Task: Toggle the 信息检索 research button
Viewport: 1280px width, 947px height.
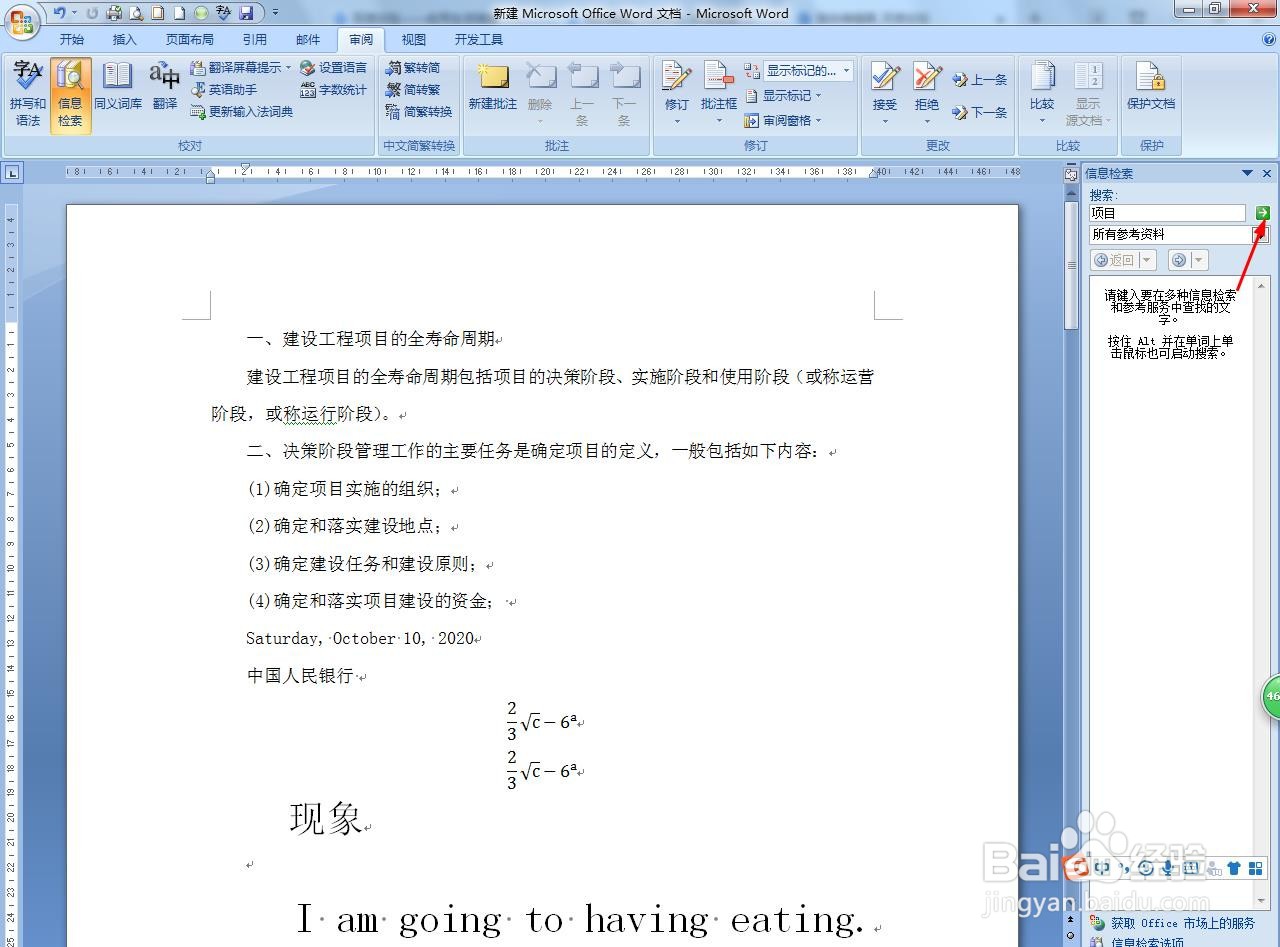Action: click(x=70, y=95)
